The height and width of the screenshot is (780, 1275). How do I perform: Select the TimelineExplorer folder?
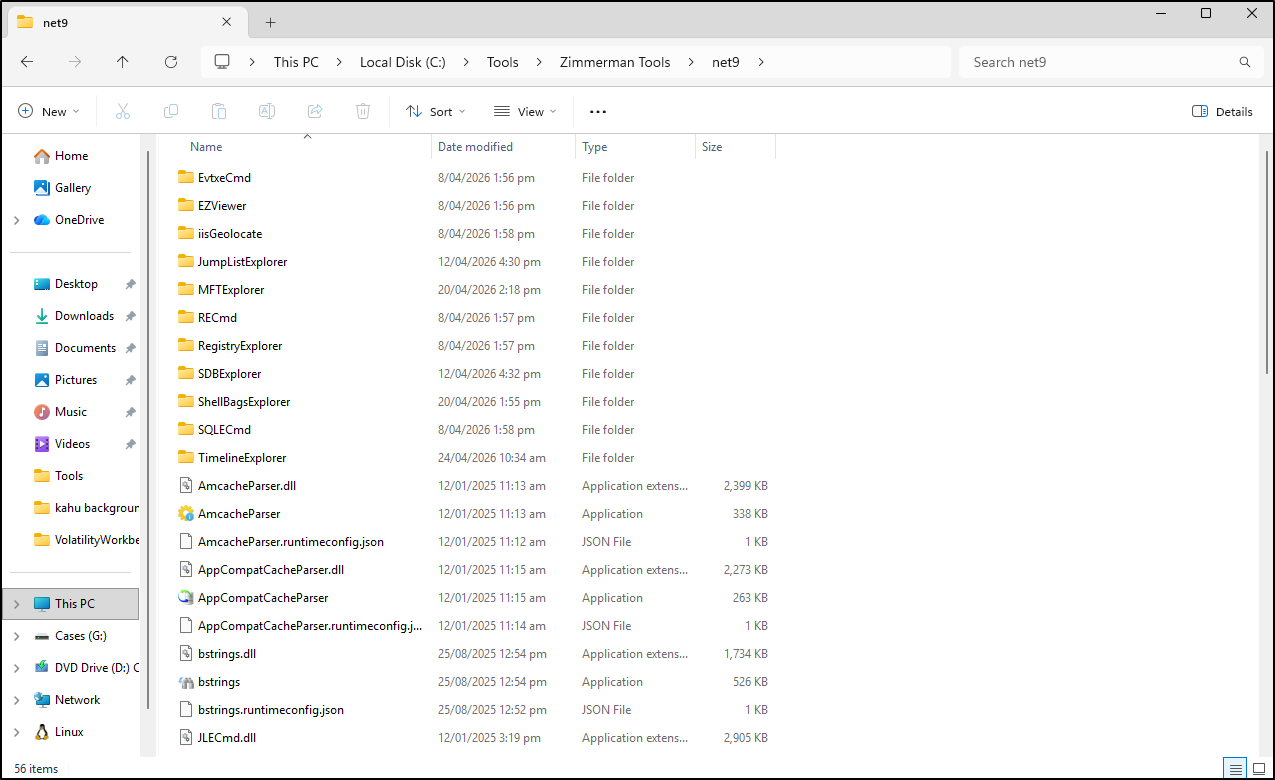[242, 458]
